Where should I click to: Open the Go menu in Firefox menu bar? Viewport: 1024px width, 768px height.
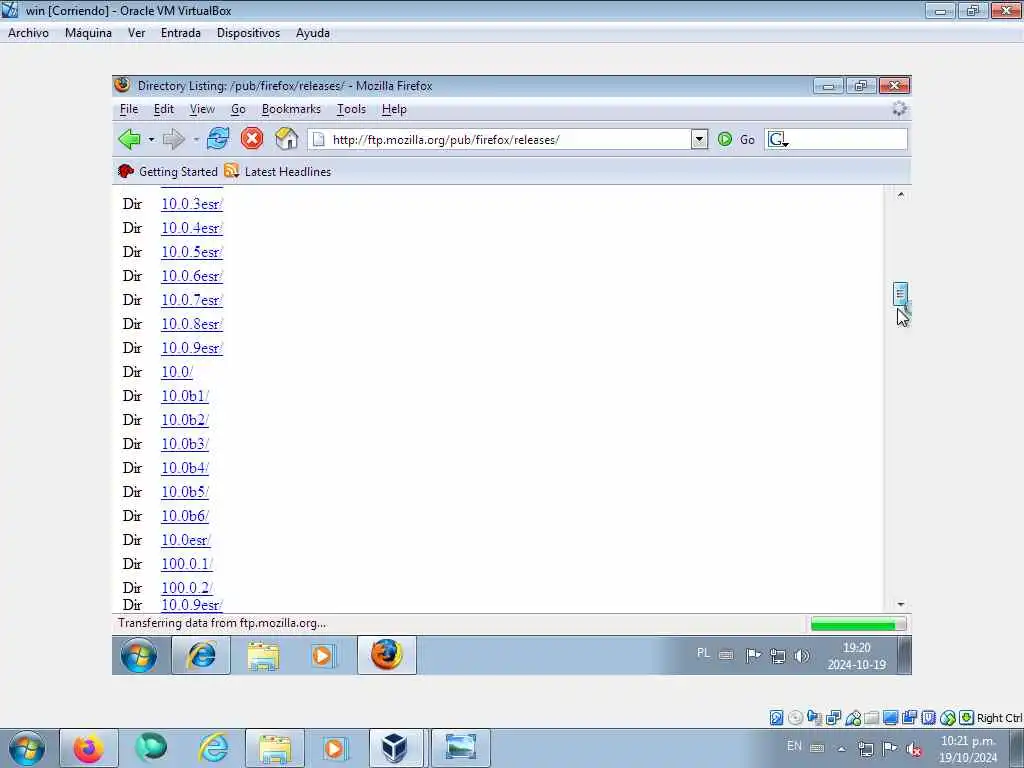pos(238,109)
